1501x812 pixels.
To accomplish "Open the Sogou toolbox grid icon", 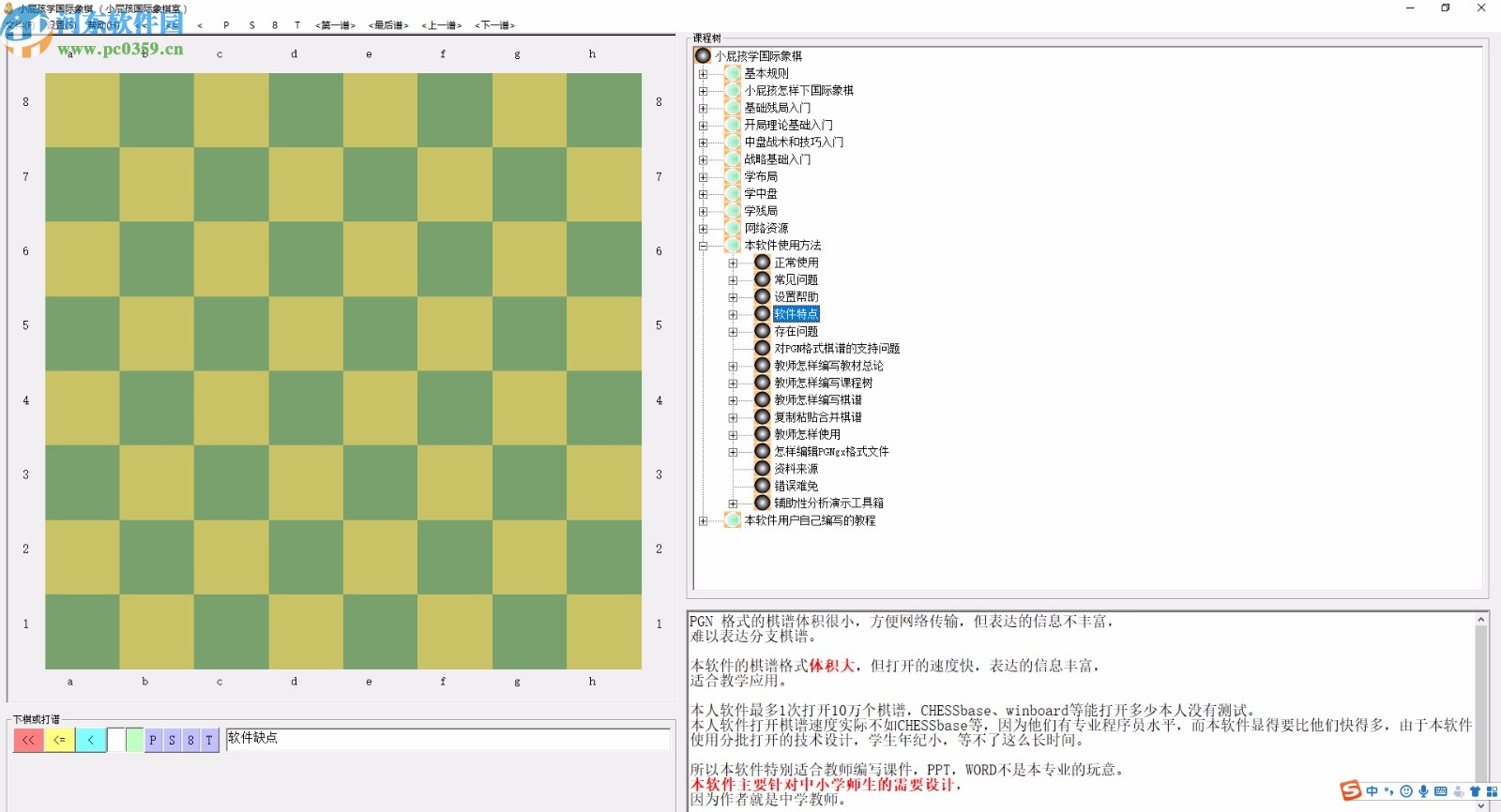I will click(1492, 791).
